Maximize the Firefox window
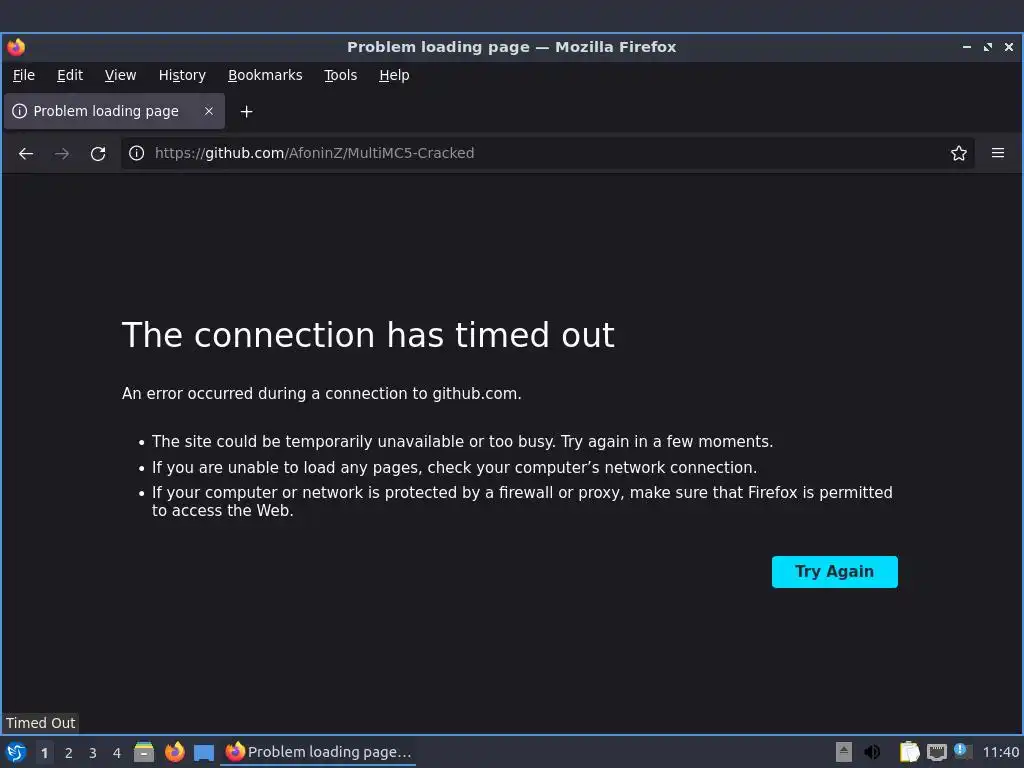Screen dimensions: 1024x768 (987, 47)
